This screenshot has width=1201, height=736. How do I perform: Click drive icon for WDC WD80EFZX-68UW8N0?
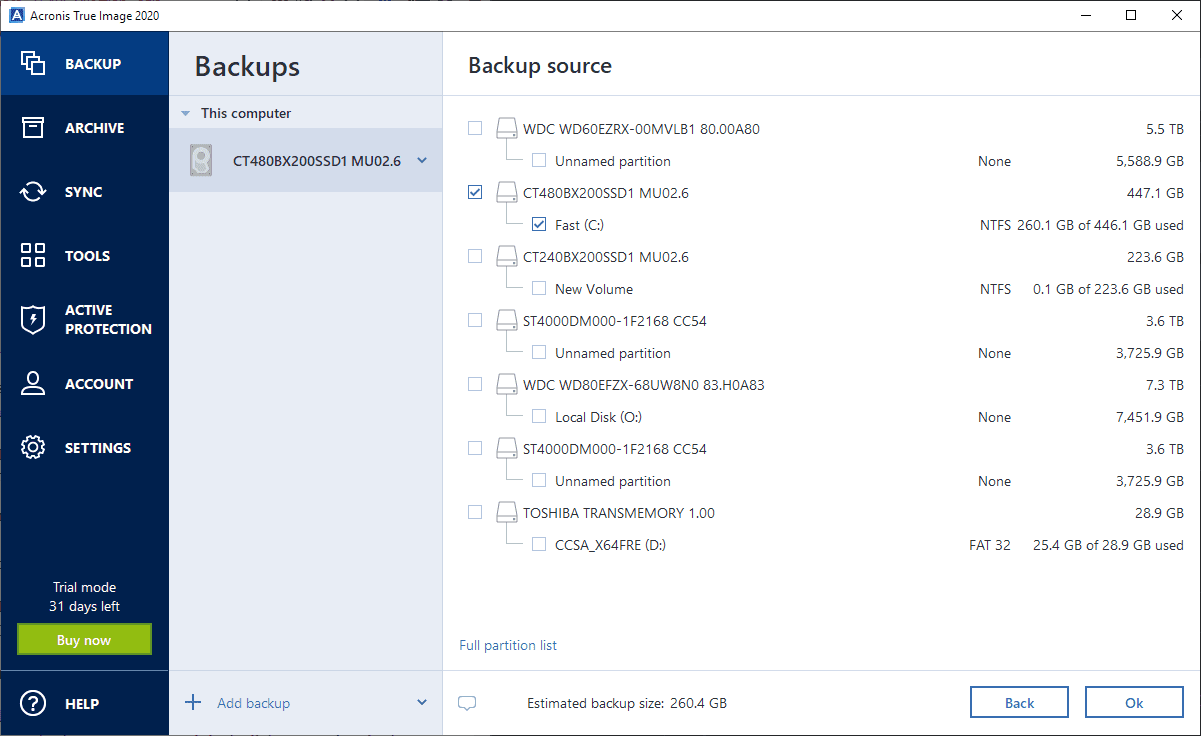(506, 384)
